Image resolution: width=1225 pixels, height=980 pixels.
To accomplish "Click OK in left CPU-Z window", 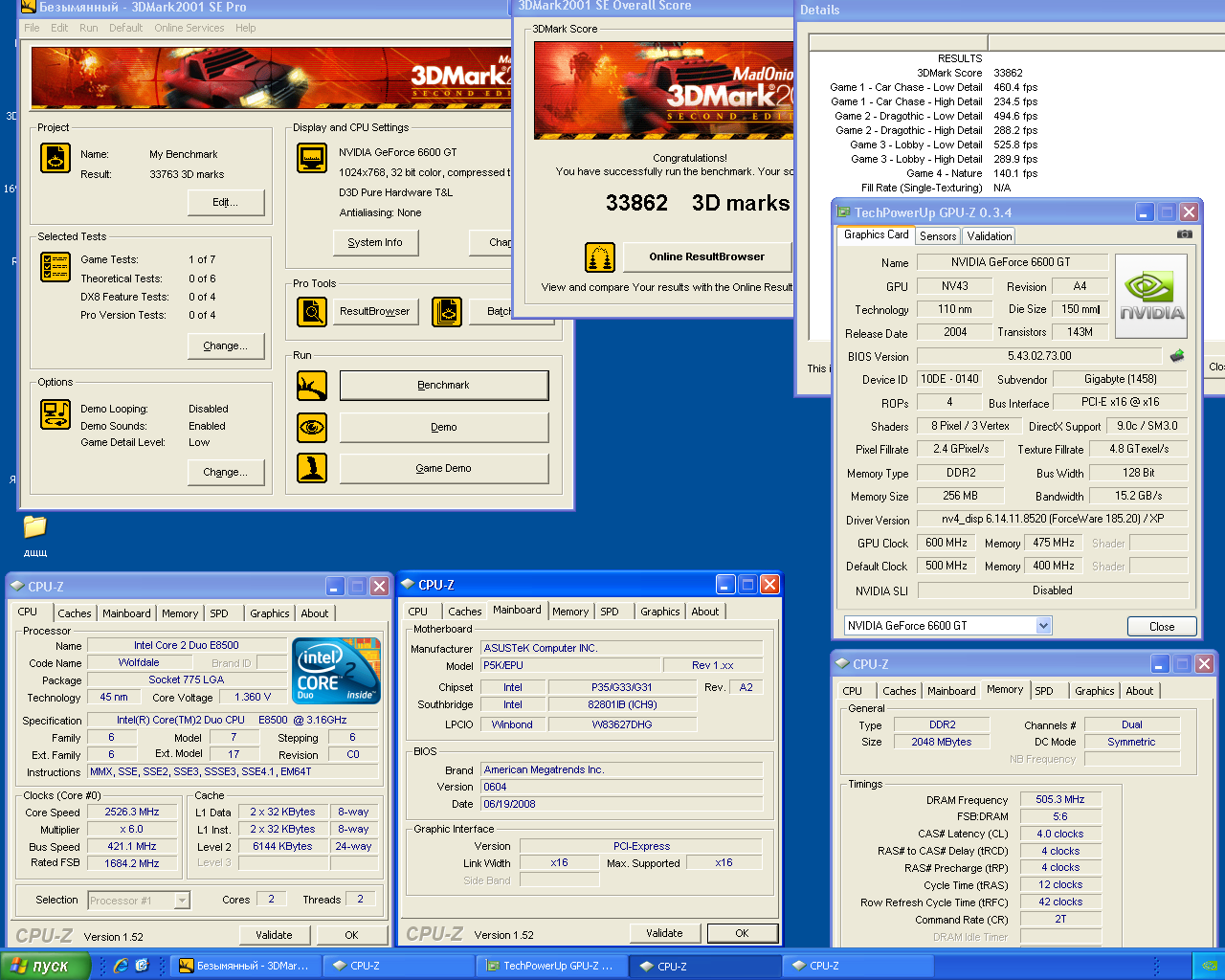I will point(351,935).
